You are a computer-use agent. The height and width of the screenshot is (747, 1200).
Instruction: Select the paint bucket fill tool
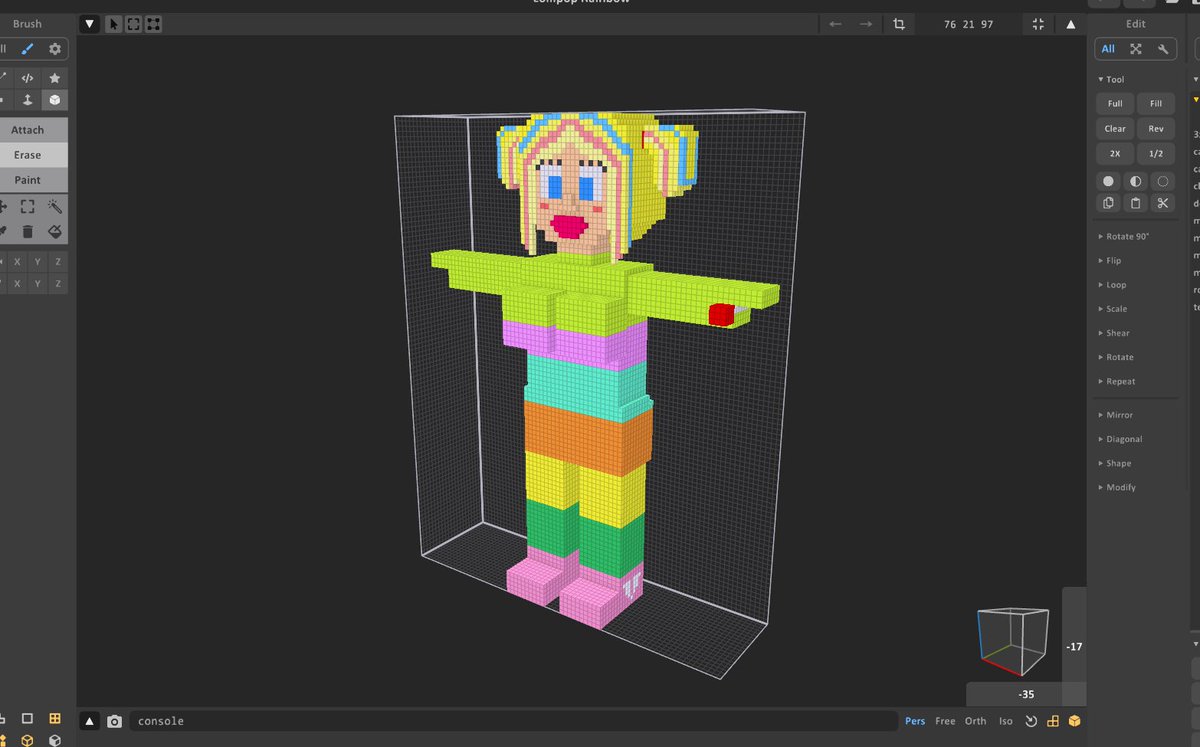click(54, 231)
